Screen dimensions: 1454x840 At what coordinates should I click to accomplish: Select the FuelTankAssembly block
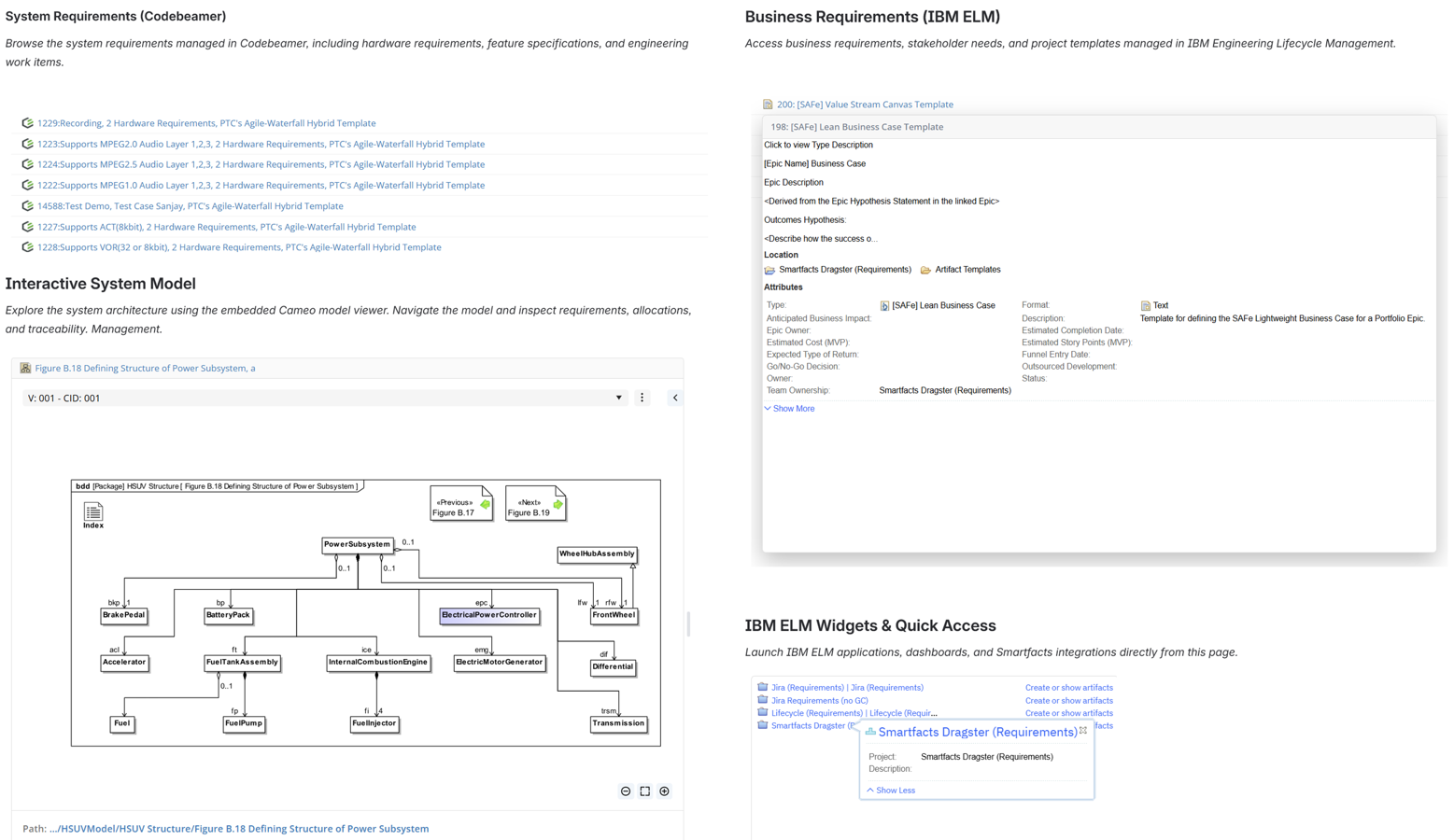click(x=242, y=663)
